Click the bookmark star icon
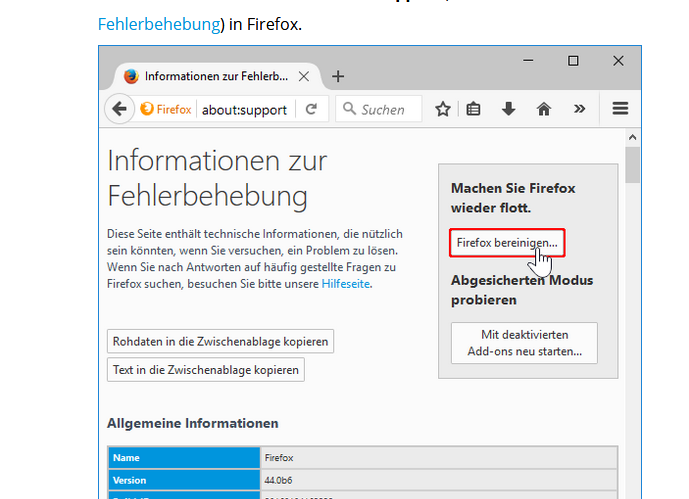 [442, 109]
